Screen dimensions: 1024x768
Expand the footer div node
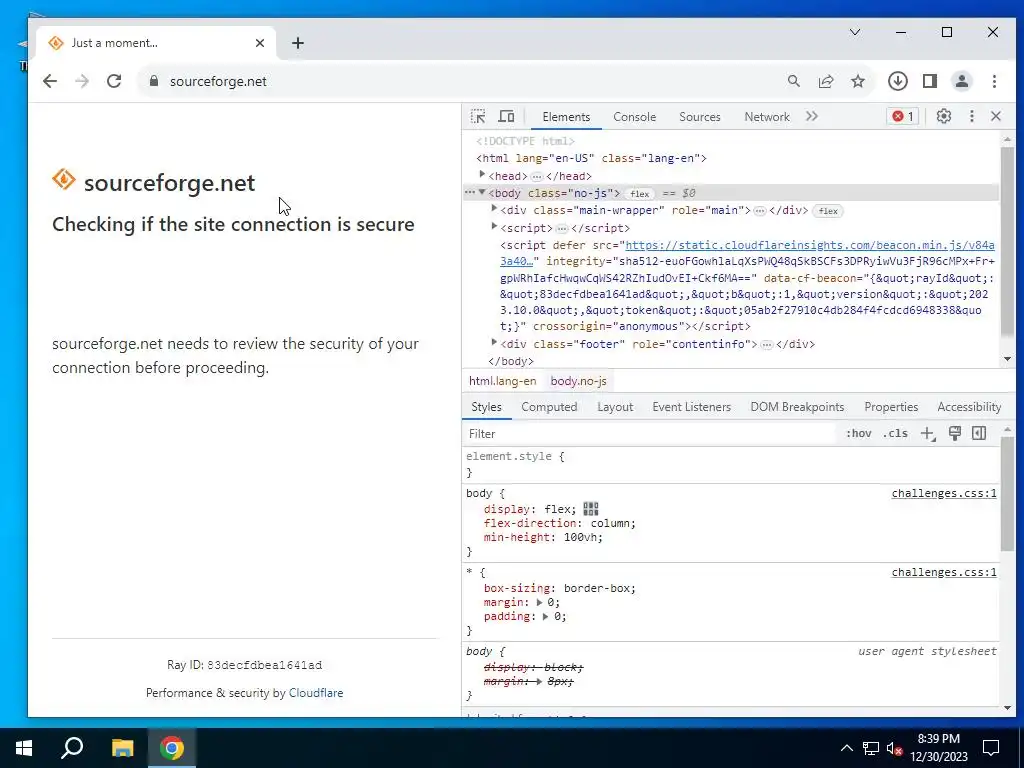click(x=494, y=343)
